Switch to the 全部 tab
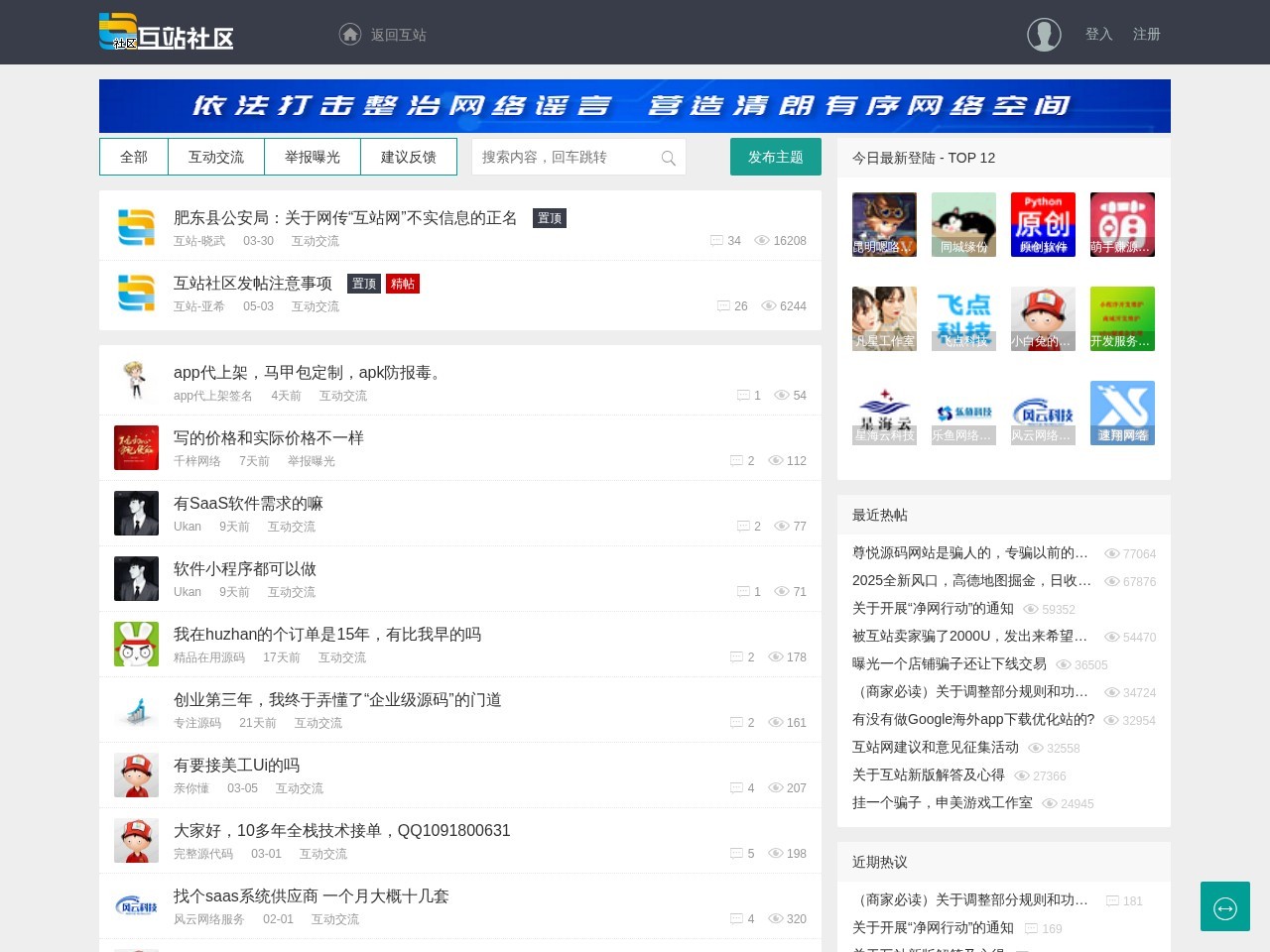The height and width of the screenshot is (952, 1270). pos(134,157)
